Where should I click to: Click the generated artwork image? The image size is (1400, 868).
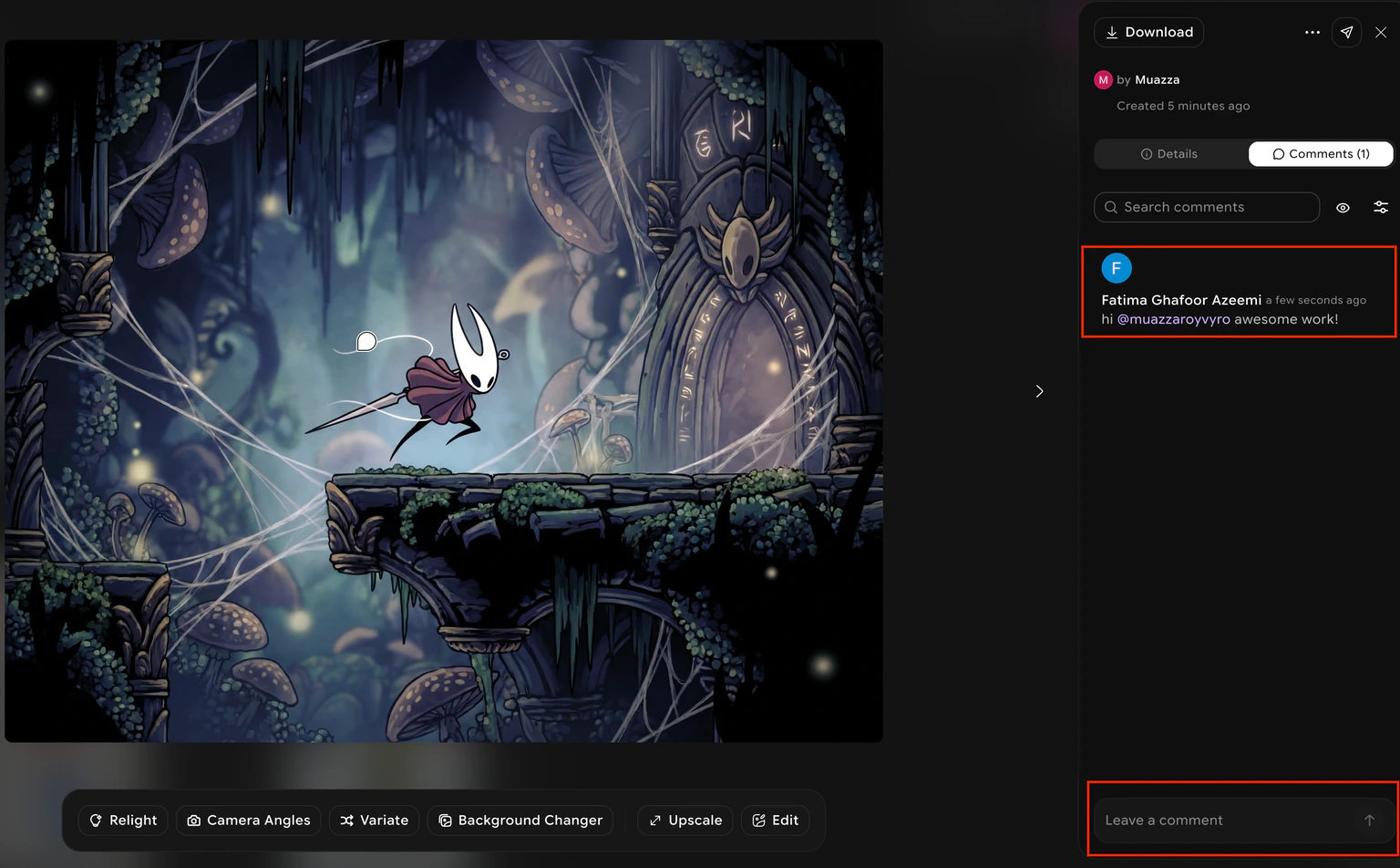444,391
